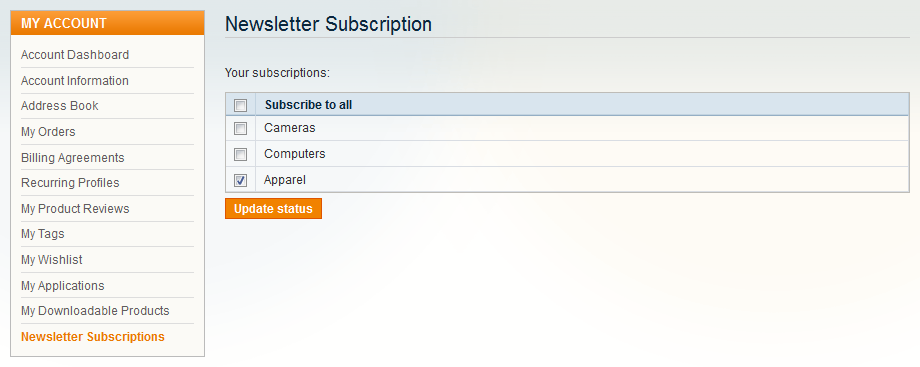Viewport: 920px width, 367px height.
Task: Open My Product Reviews
Action: 75,208
